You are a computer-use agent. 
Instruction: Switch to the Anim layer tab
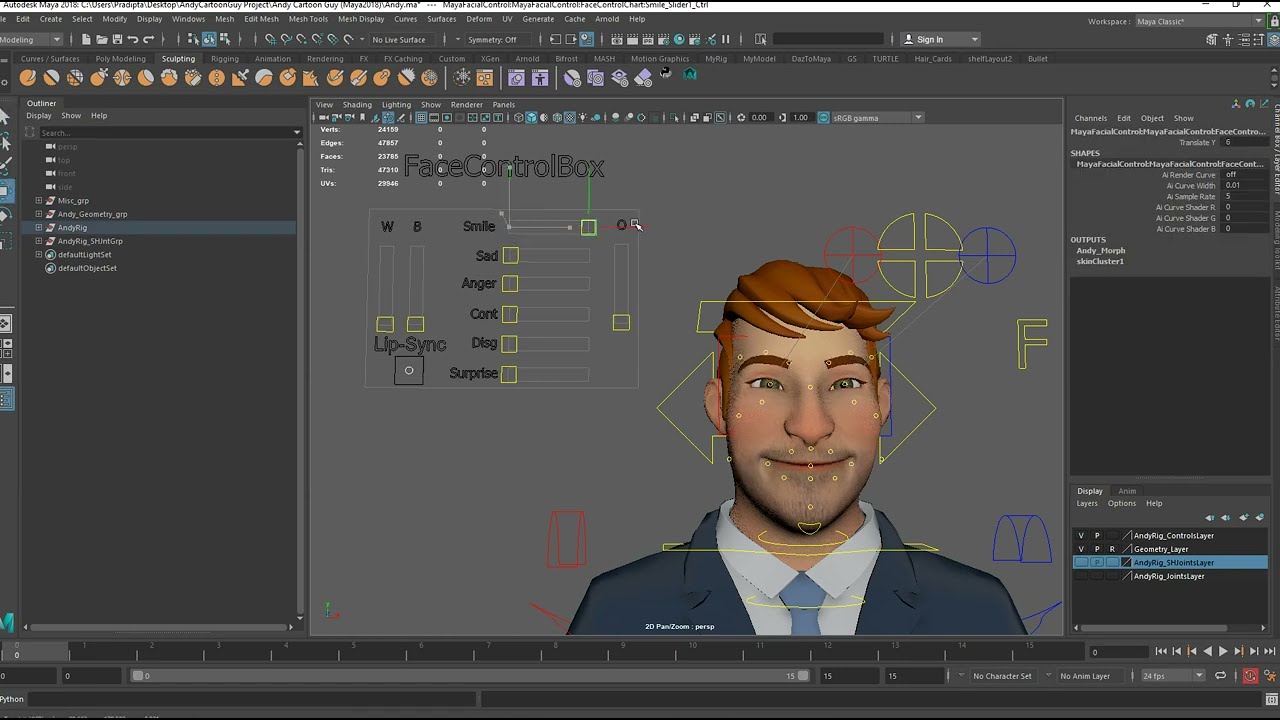[x=1127, y=491]
